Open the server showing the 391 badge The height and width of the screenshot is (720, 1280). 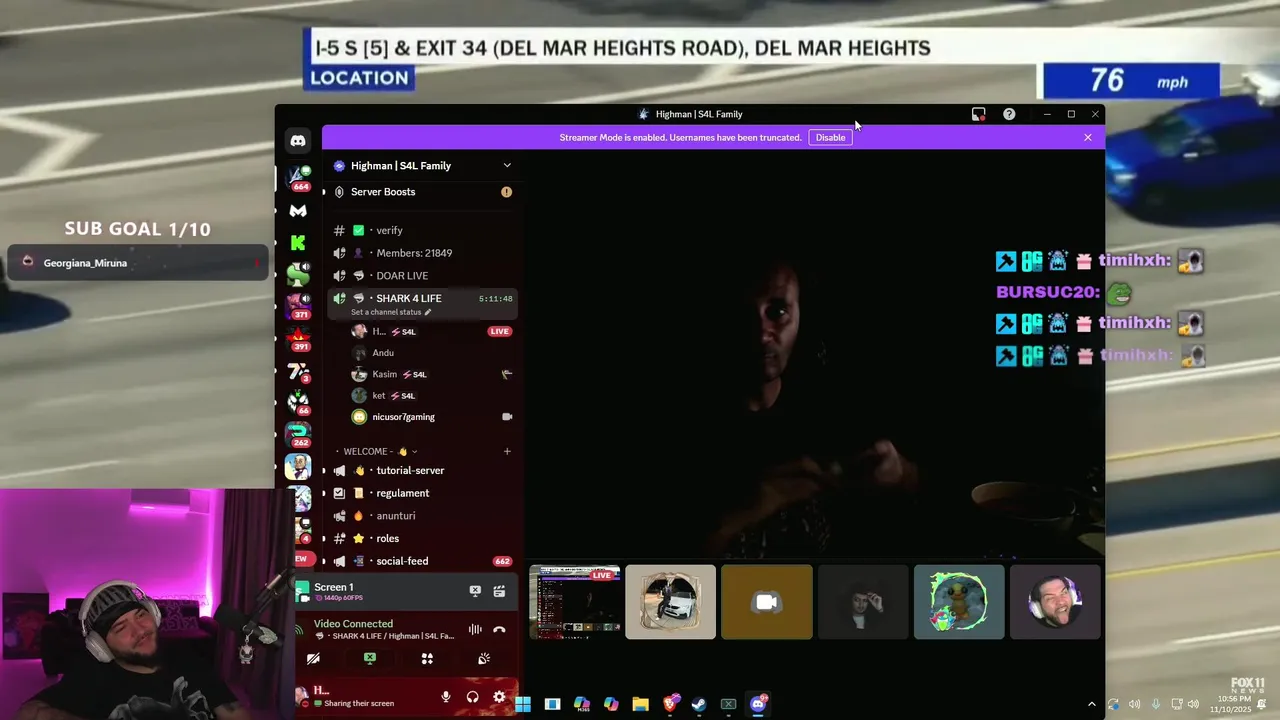click(x=298, y=339)
